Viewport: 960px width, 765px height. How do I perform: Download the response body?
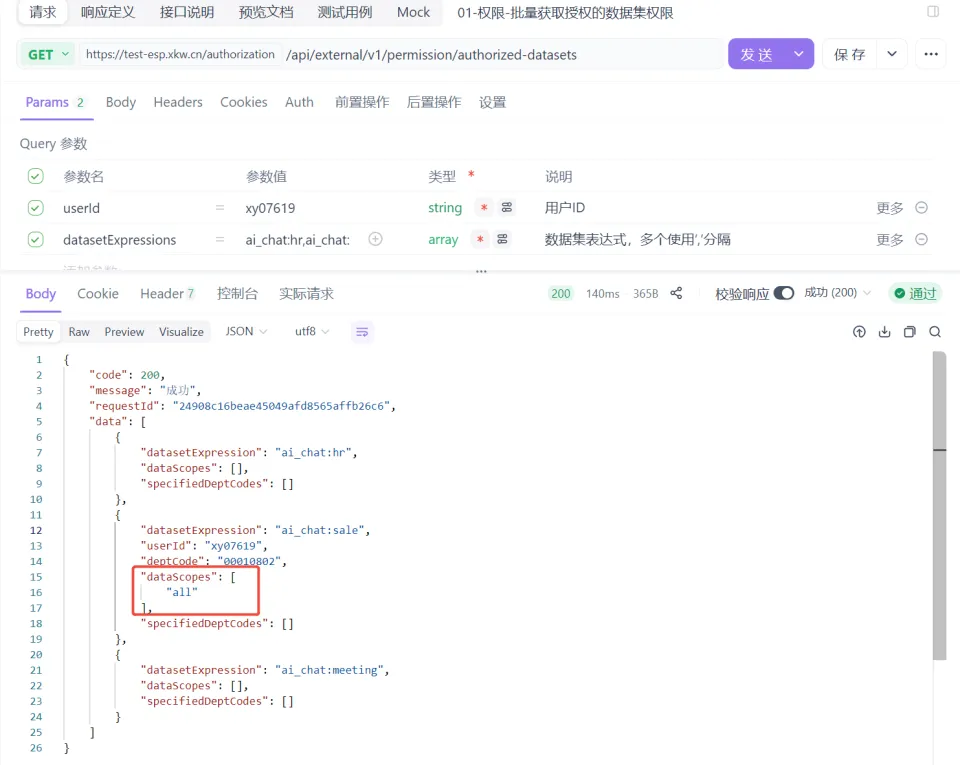(884, 331)
